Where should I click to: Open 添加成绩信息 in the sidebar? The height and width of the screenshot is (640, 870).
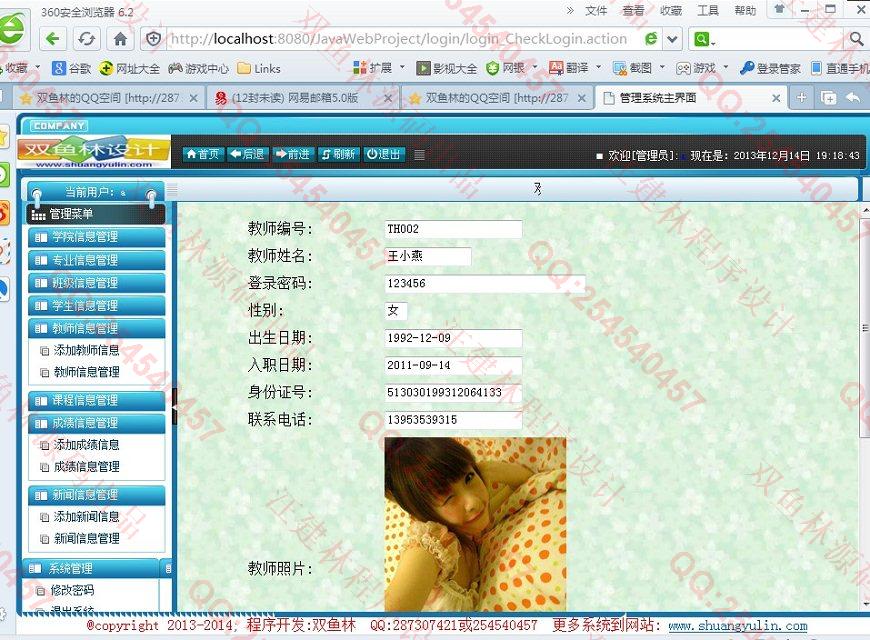coord(87,445)
